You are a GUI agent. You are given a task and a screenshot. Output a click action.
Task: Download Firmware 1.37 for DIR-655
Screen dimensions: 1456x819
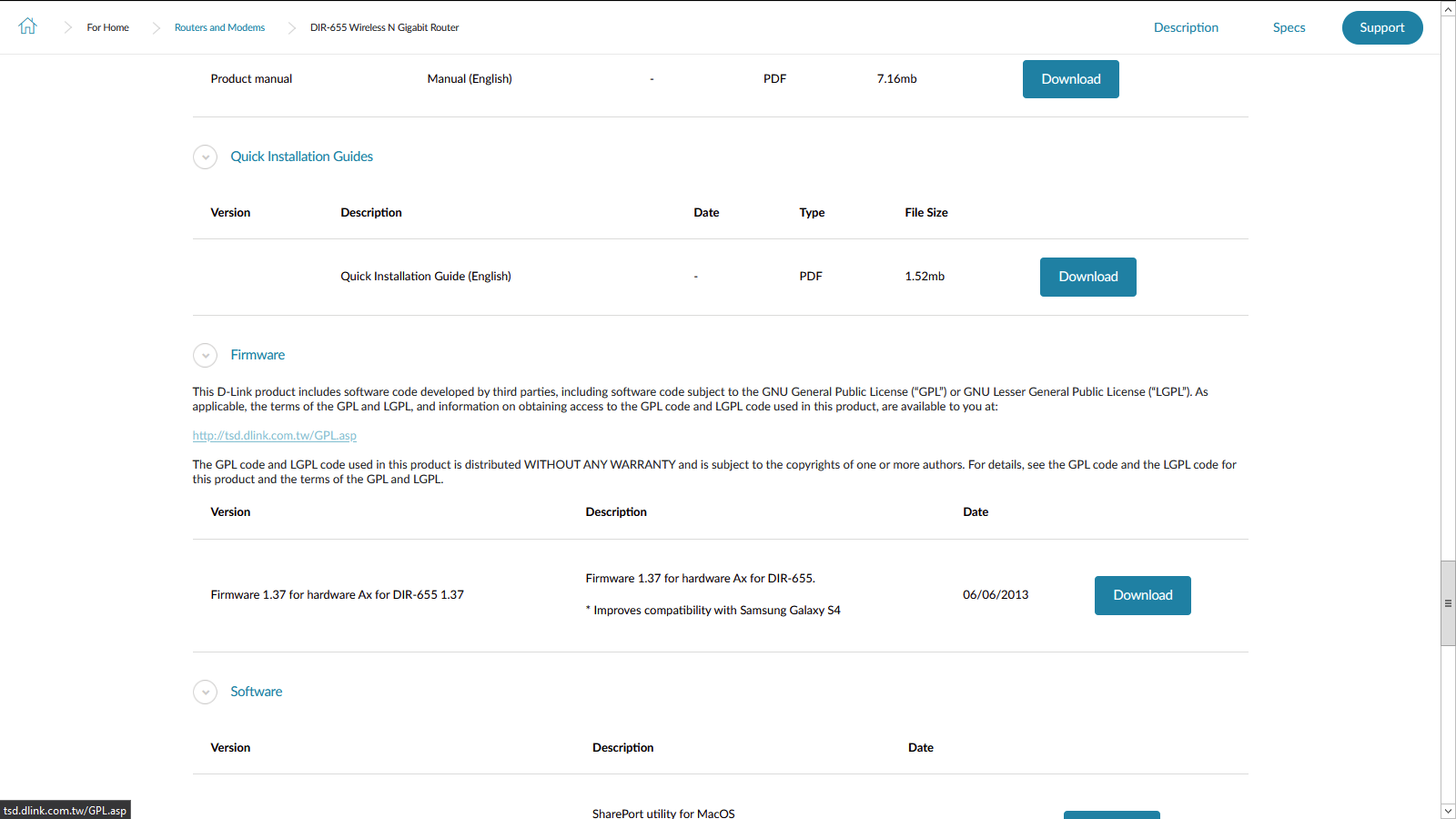coord(1142,595)
